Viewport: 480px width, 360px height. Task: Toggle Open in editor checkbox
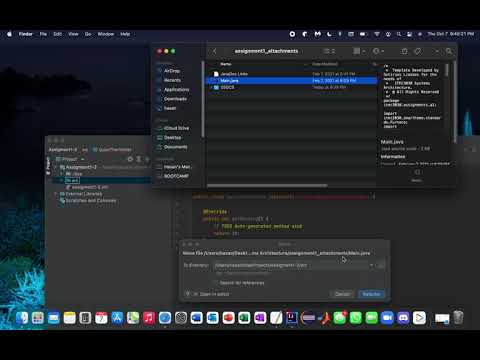pyautogui.click(x=196, y=294)
